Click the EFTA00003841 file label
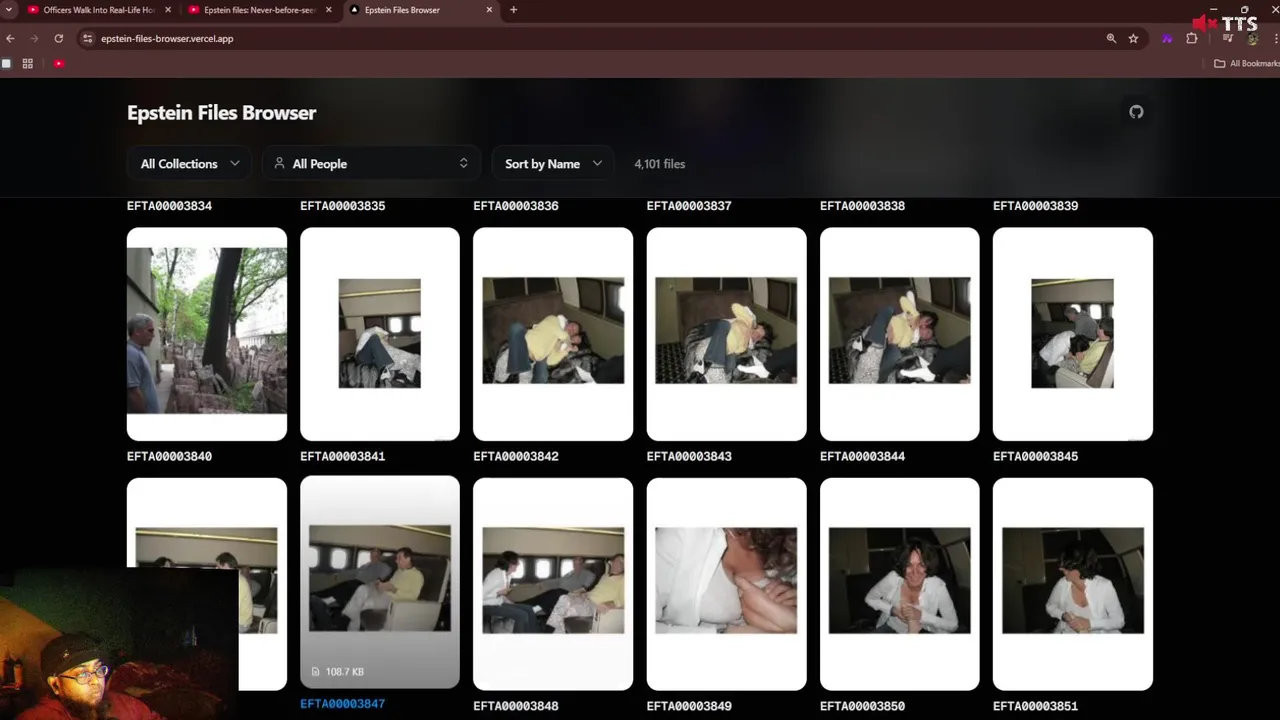Viewport: 1280px width, 720px height. (x=342, y=456)
